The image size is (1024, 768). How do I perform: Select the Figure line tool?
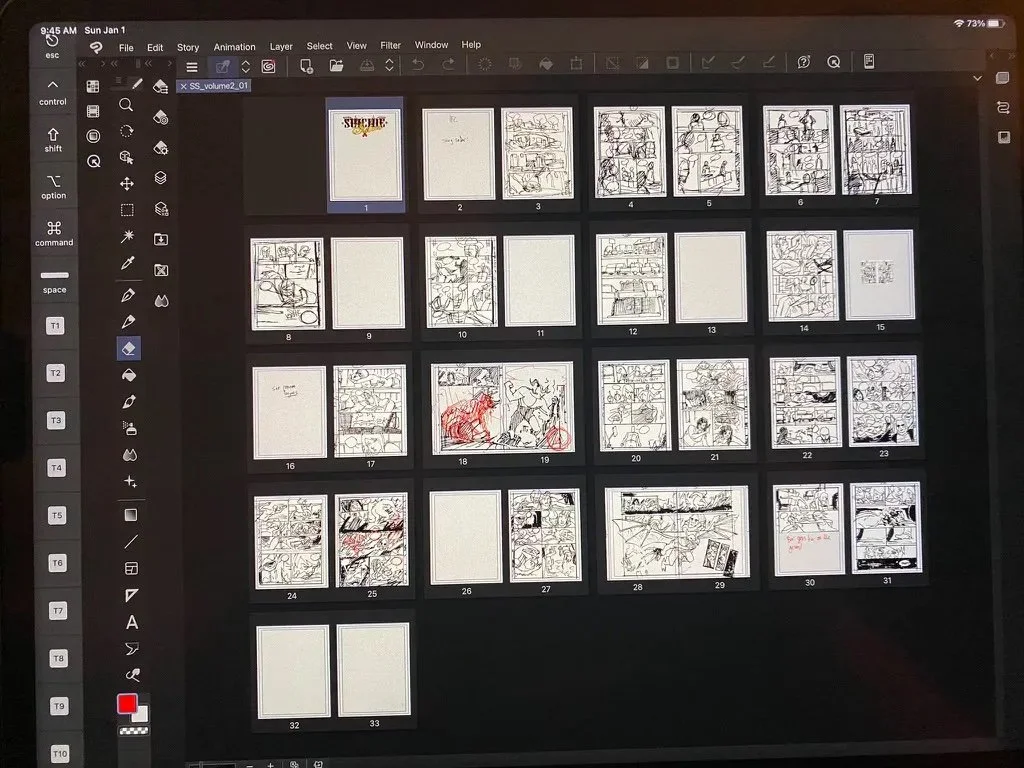coord(131,541)
